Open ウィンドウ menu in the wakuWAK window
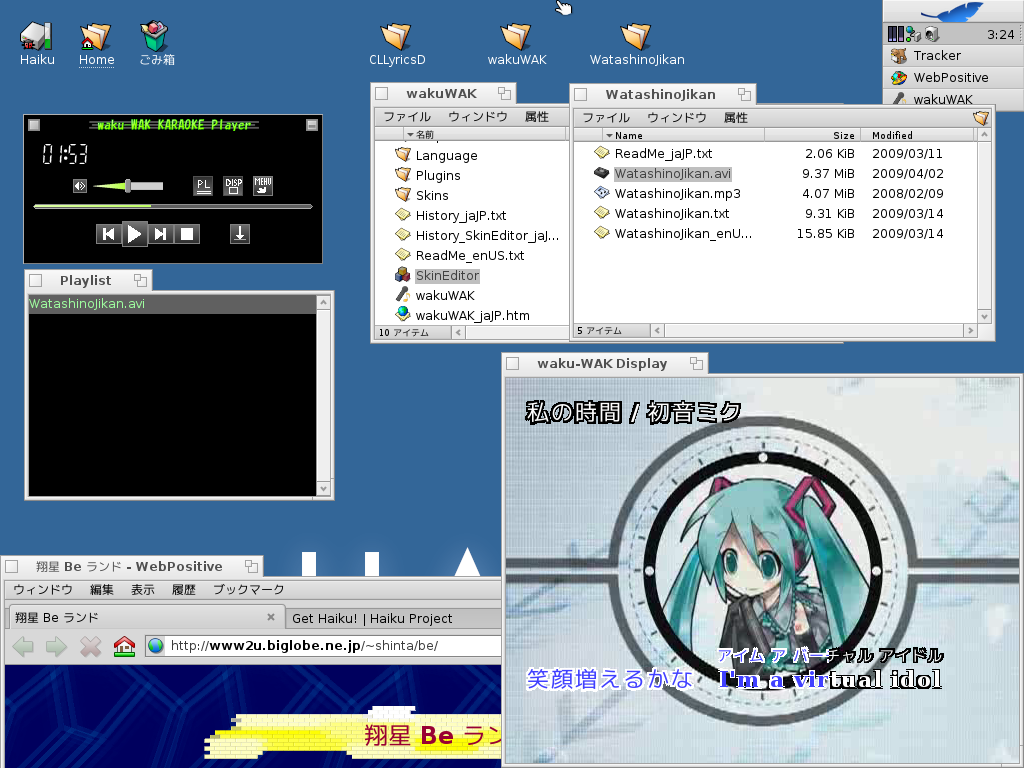 click(x=478, y=117)
